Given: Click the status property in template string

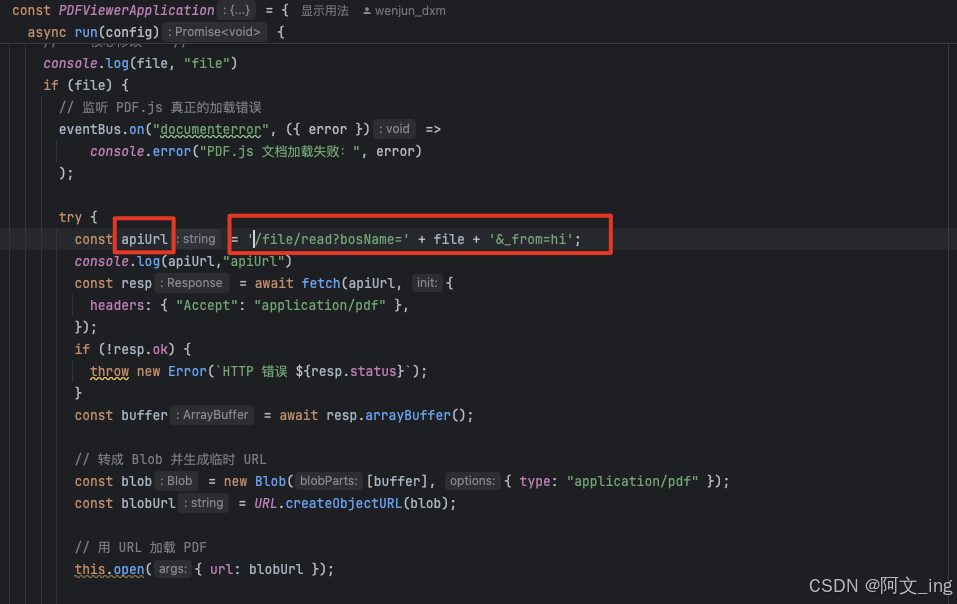Looking at the screenshot, I should pyautogui.click(x=373, y=371).
